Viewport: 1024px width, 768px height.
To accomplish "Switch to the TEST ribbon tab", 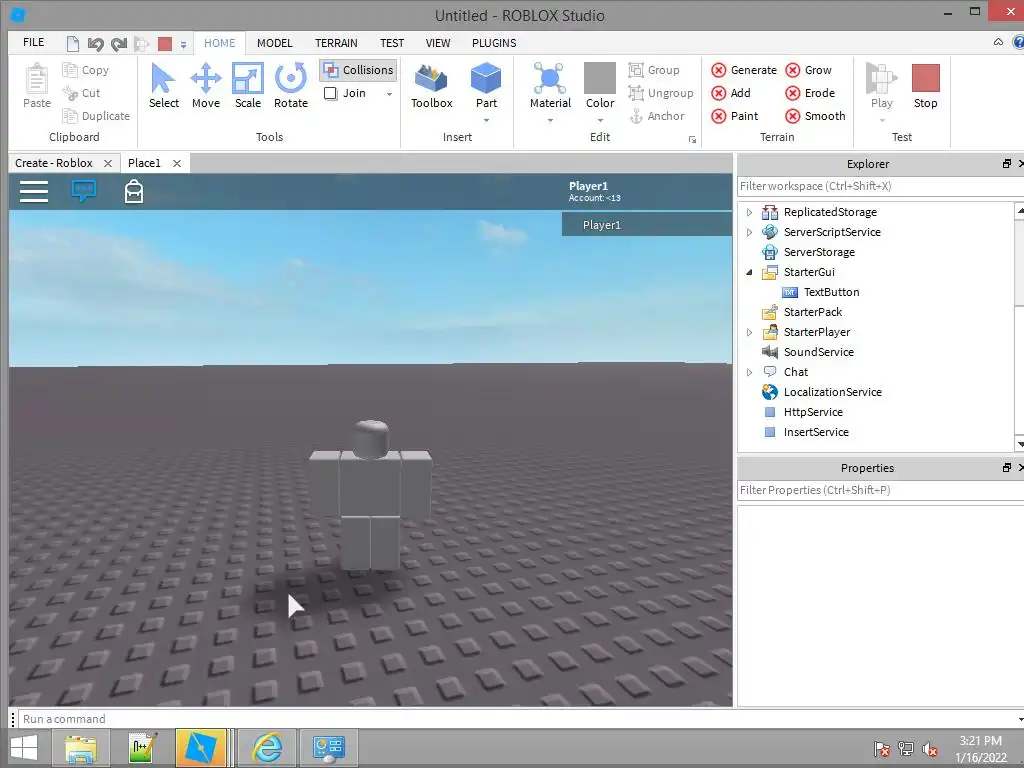I will click(392, 43).
